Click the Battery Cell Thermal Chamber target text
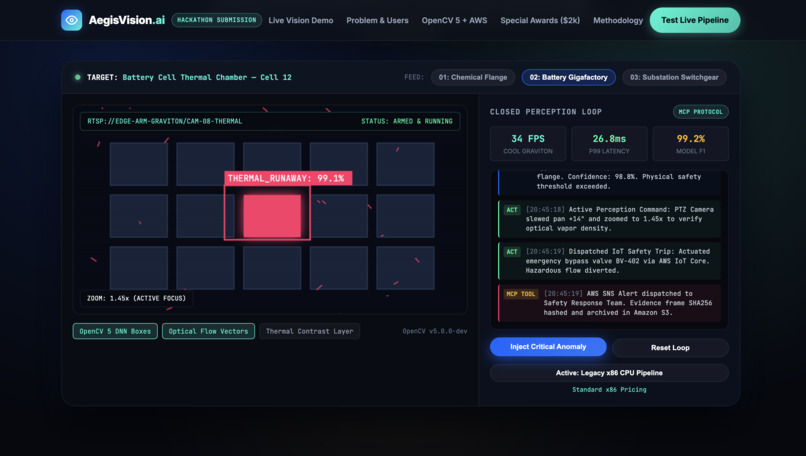 207,77
